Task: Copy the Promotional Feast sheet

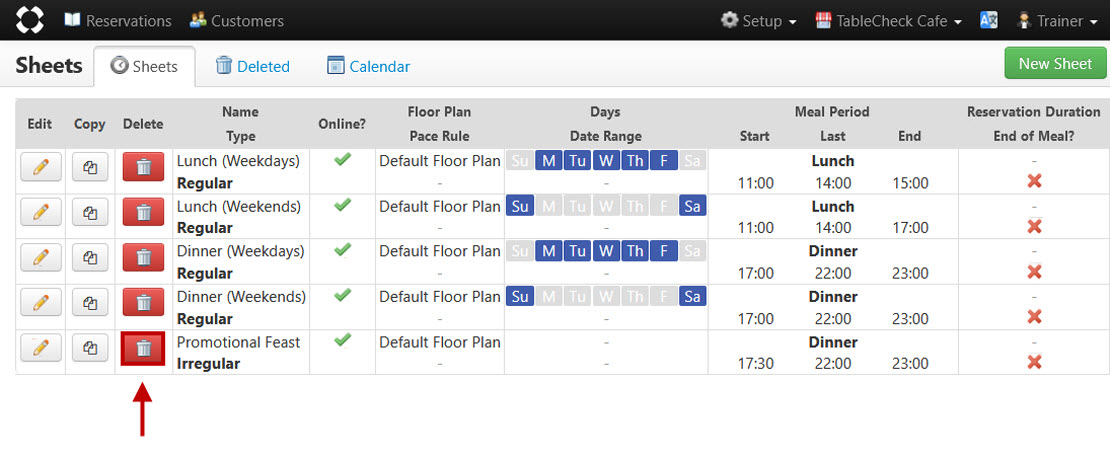Action: (90, 348)
